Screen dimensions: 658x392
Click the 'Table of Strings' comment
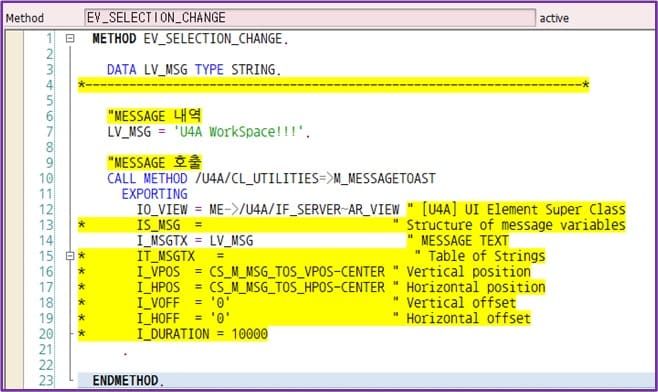[487, 256]
